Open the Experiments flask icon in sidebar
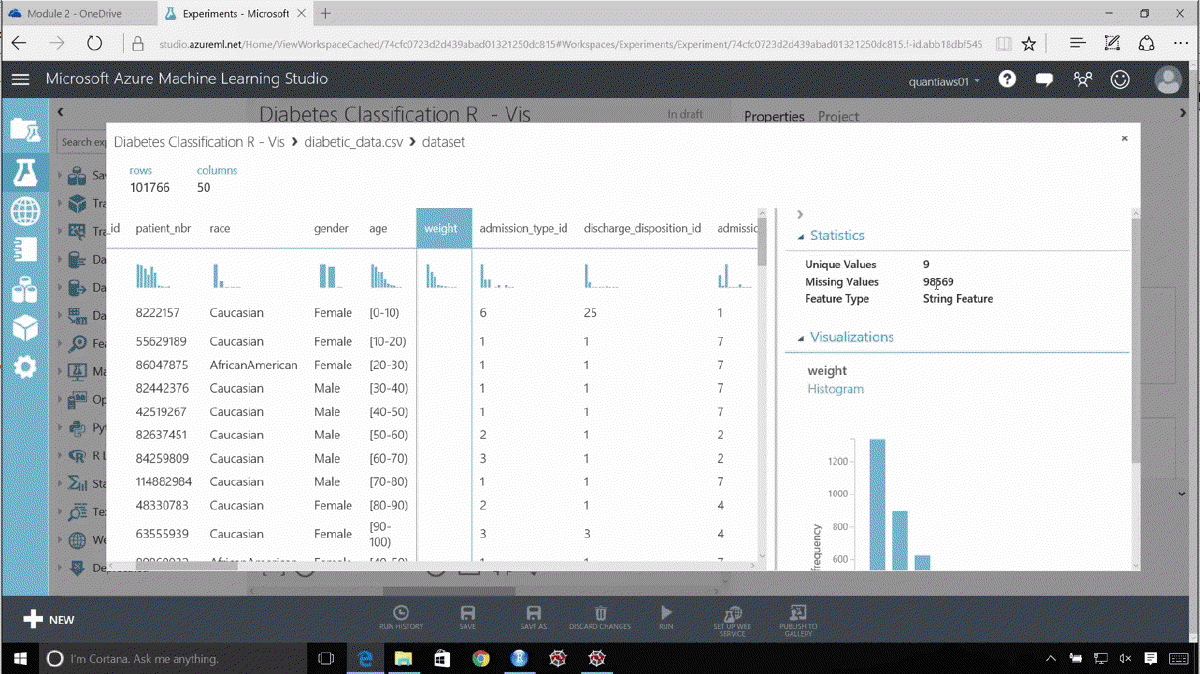Screen dimensions: 1200x674 coord(25,171)
